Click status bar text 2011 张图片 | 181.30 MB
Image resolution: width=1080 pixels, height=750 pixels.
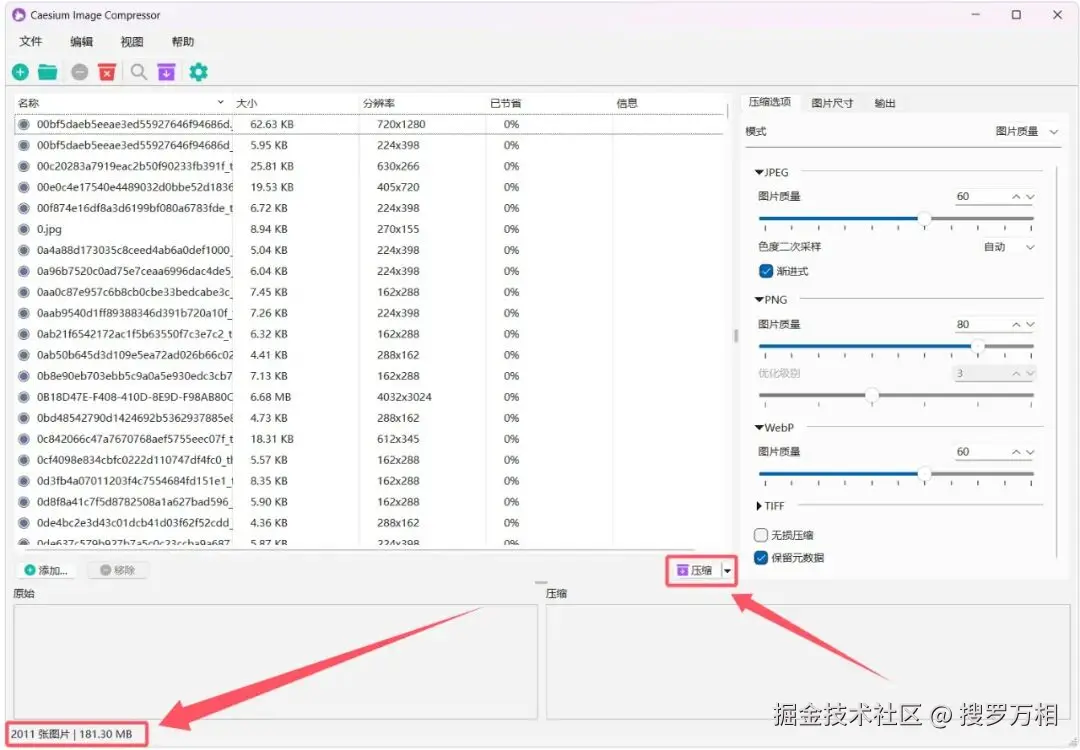(72, 734)
